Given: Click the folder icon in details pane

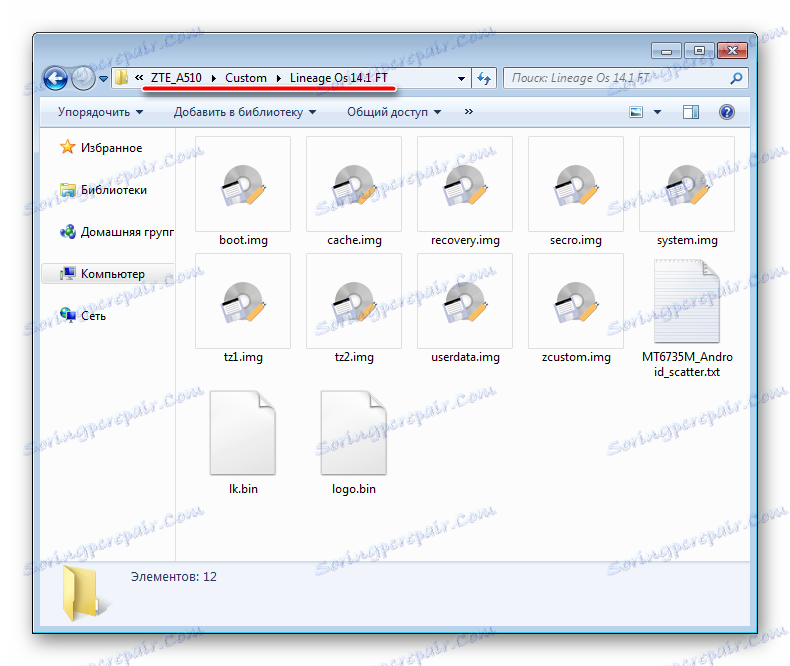Looking at the screenshot, I should [83, 593].
